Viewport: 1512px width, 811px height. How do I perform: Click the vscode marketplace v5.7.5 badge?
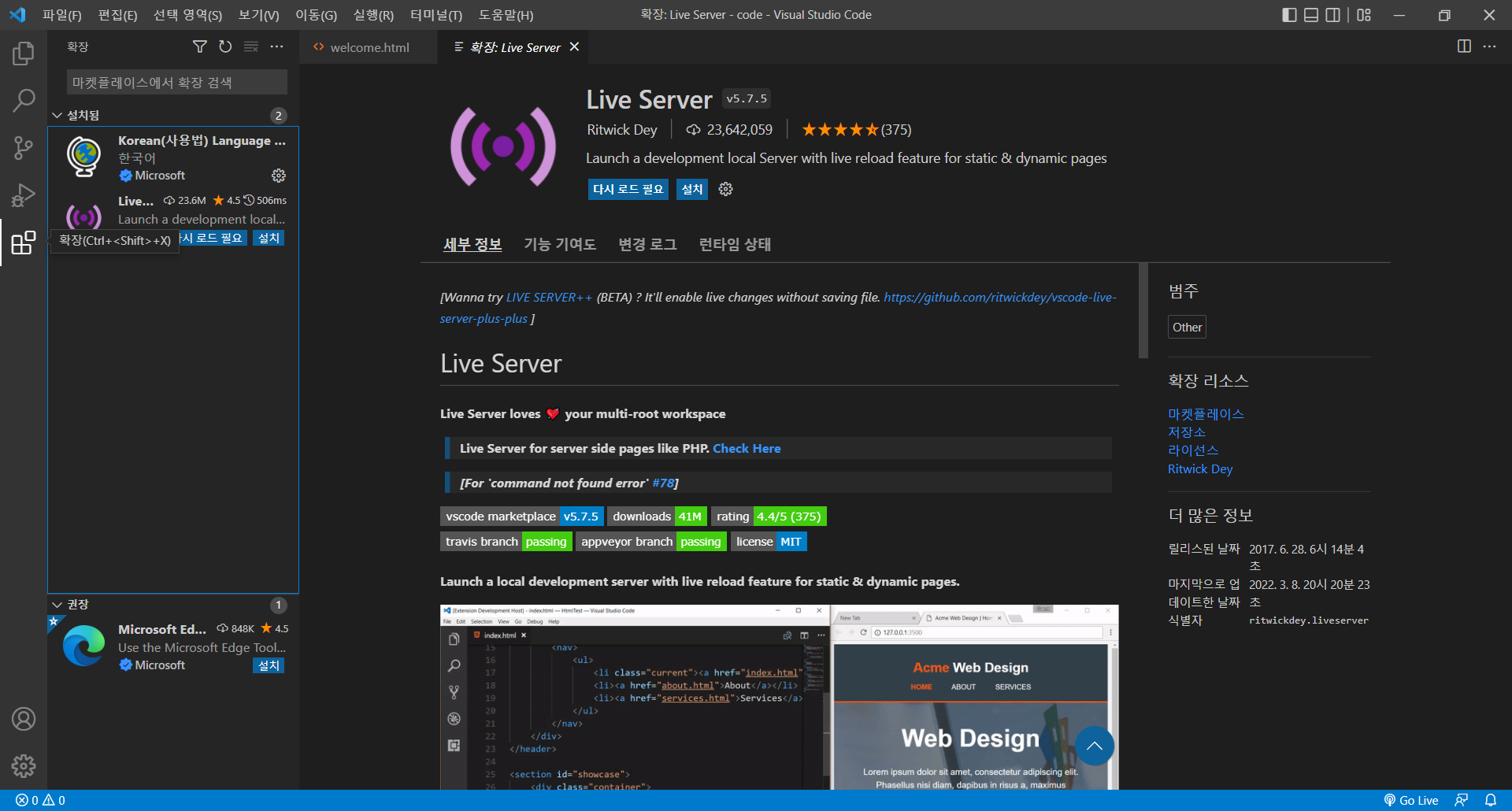point(522,517)
